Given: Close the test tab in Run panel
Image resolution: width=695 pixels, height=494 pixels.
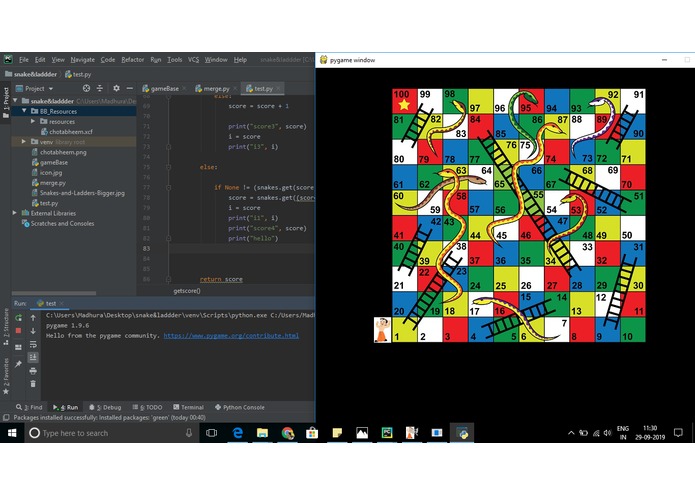Looking at the screenshot, I should (62, 303).
